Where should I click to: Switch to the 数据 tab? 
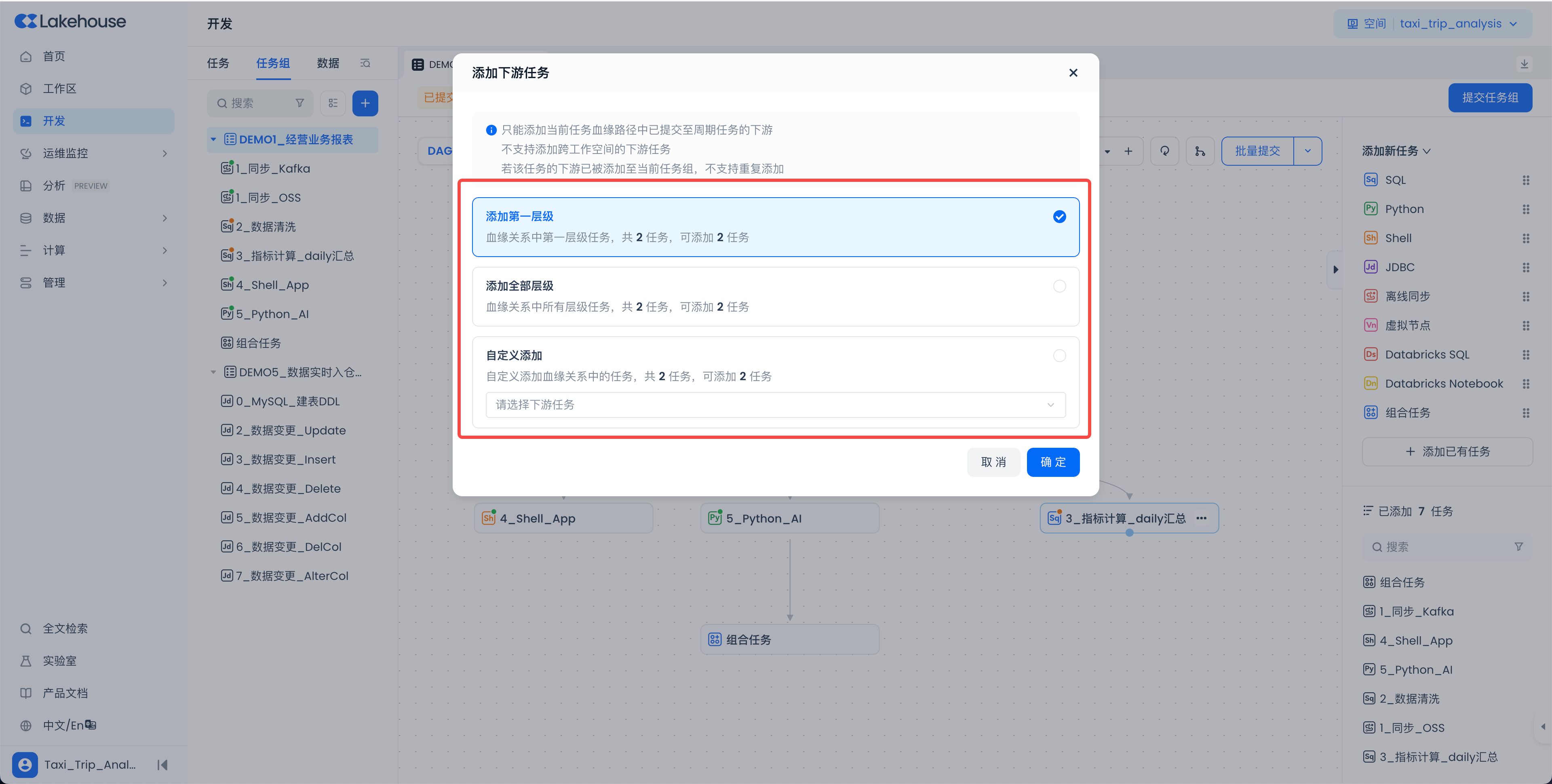(x=328, y=63)
